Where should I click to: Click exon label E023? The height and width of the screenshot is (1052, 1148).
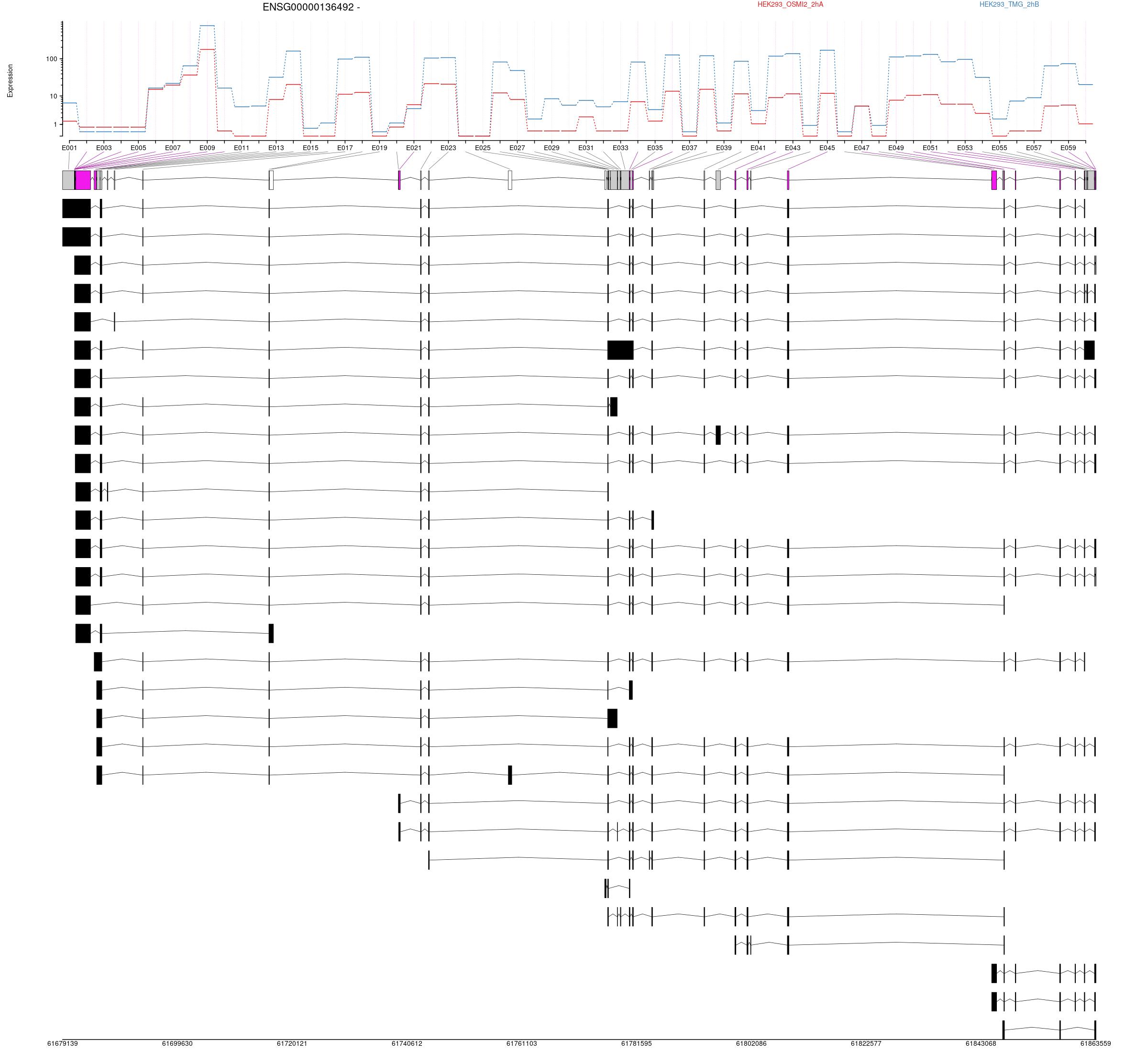[x=448, y=148]
